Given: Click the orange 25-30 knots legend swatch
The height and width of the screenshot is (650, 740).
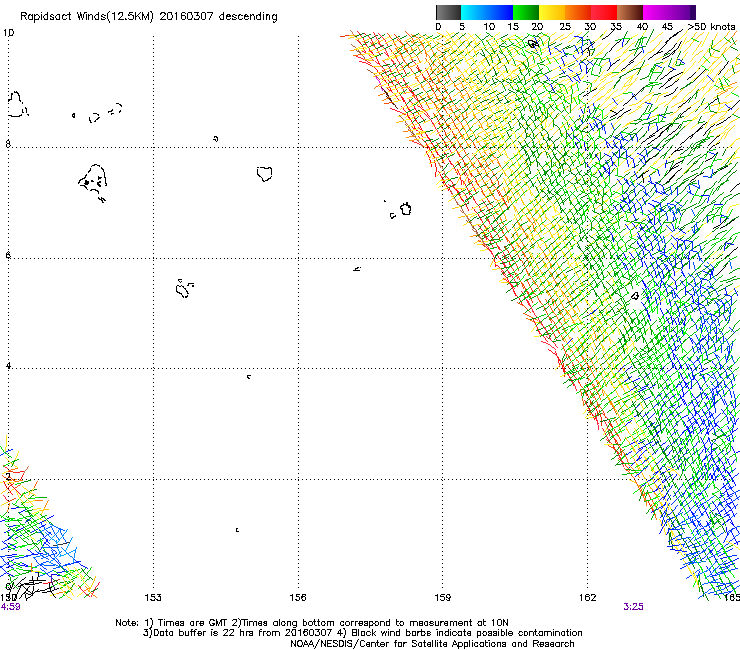Looking at the screenshot, I should pos(578,12).
